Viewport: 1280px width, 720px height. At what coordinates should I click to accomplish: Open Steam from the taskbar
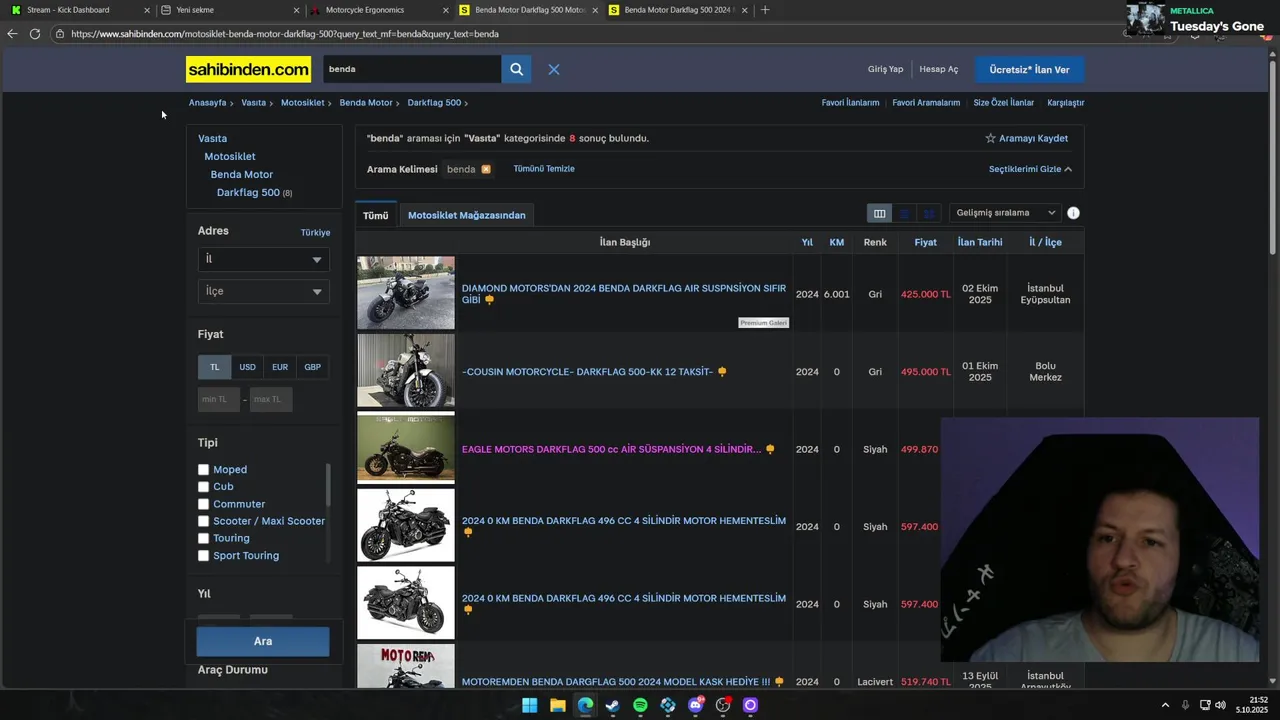[x=612, y=705]
